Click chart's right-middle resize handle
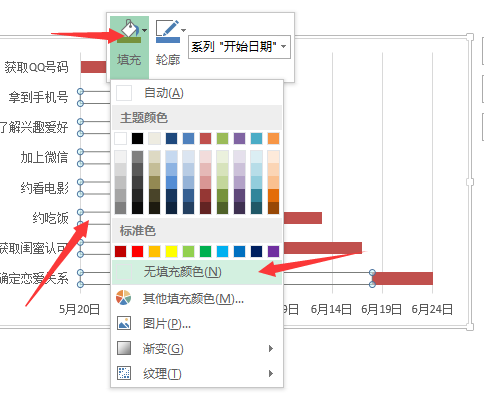Image resolution: width=484 pixels, height=398 pixels. pos(470,182)
